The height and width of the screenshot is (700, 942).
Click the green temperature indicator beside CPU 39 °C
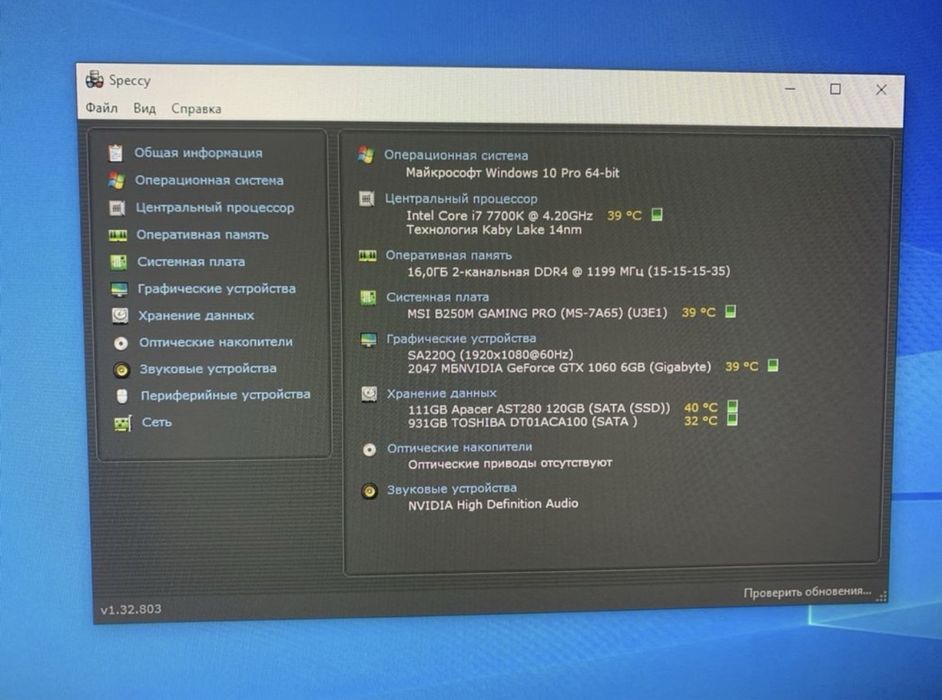(657, 215)
